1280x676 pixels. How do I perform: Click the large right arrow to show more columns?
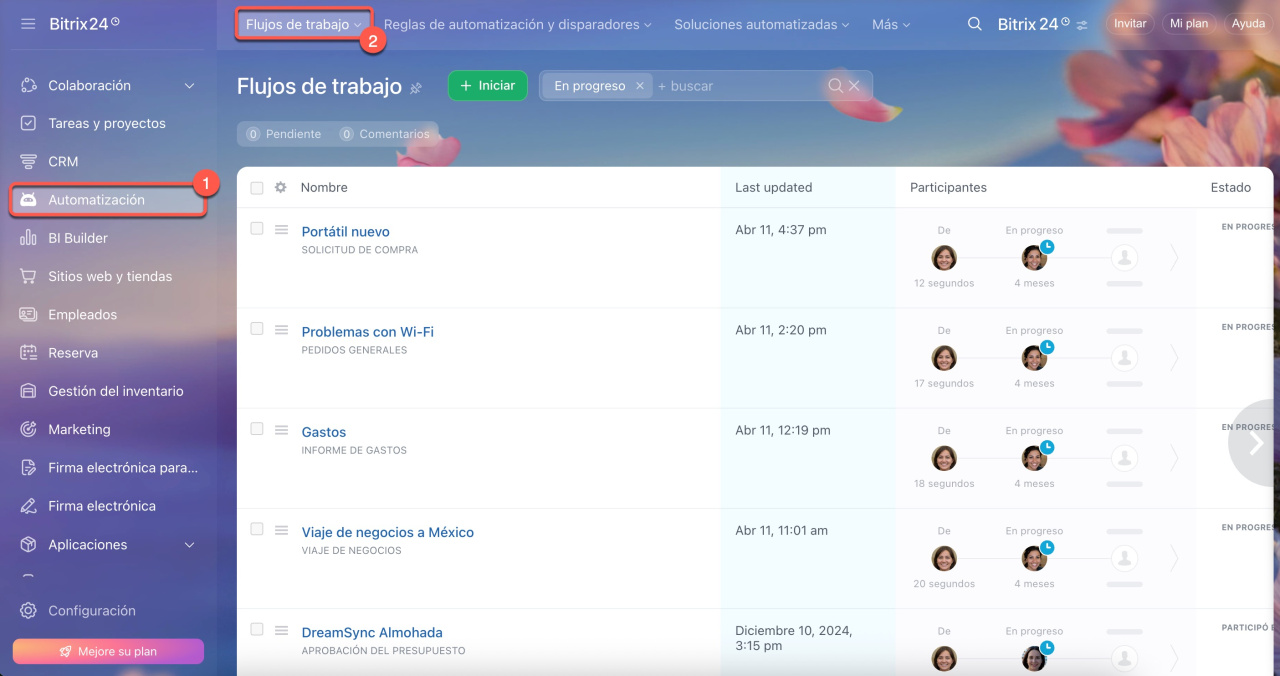pyautogui.click(x=1255, y=443)
